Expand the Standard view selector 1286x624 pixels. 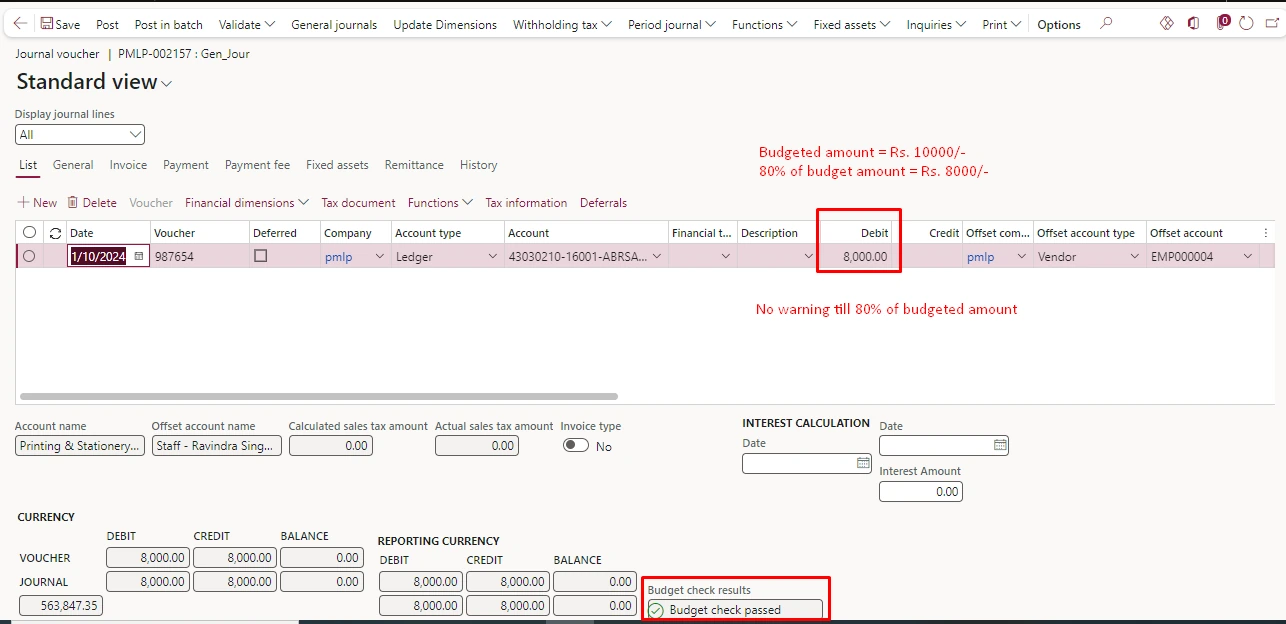click(x=167, y=84)
